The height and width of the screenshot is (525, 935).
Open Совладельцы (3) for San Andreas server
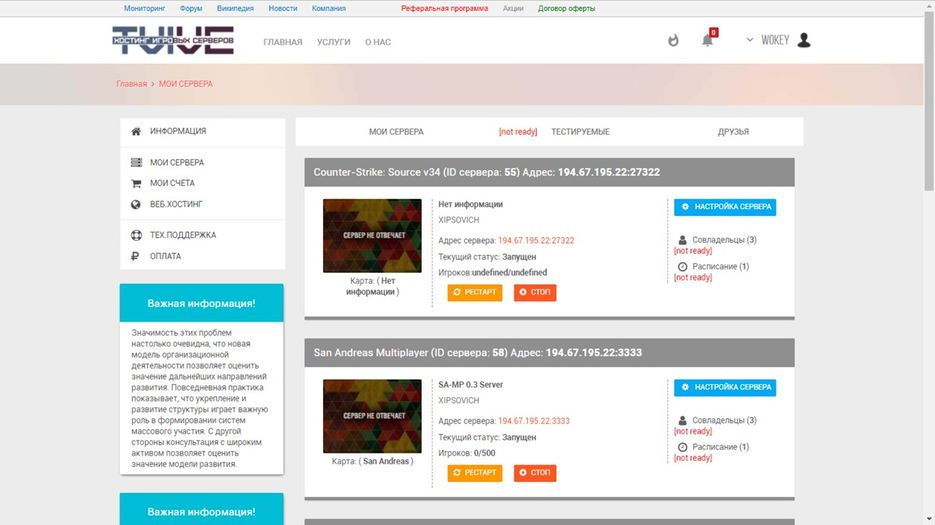pyautogui.click(x=724, y=421)
